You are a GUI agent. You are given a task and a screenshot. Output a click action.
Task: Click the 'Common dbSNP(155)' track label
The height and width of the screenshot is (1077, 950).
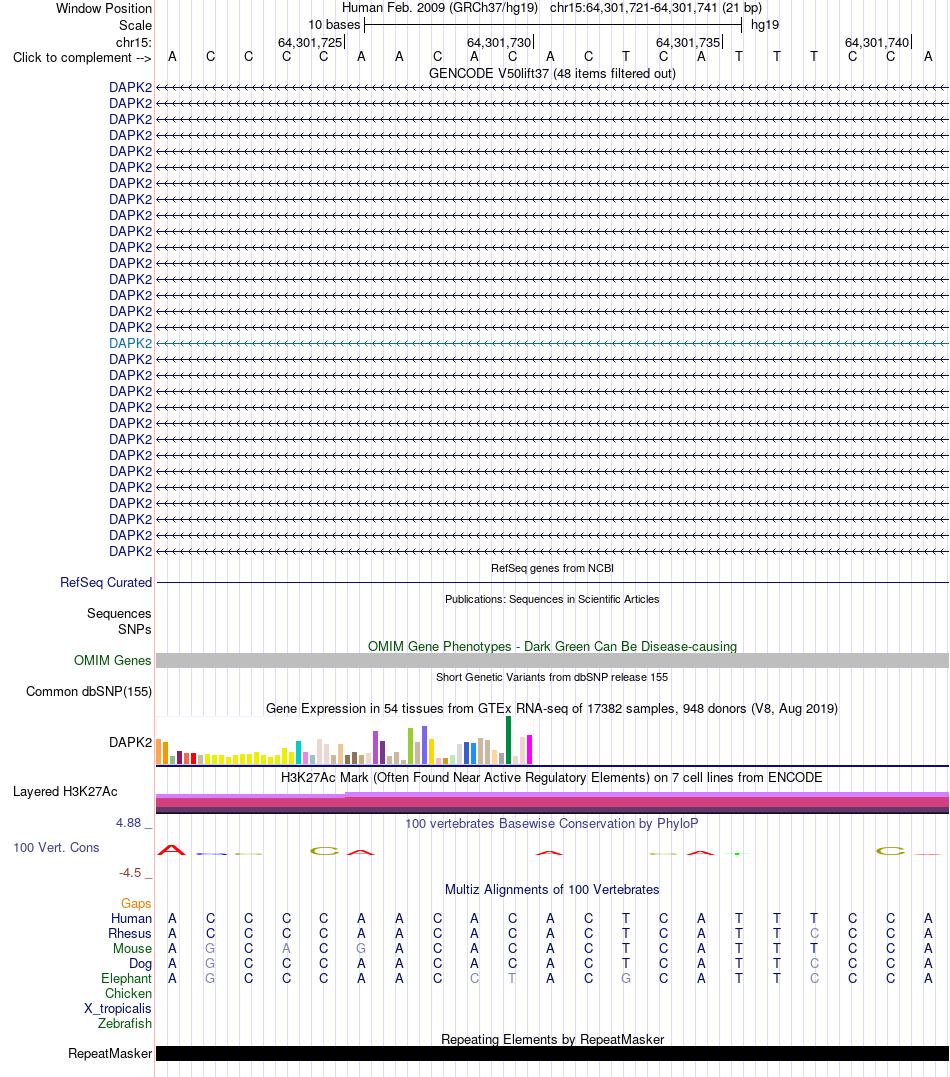[89, 692]
